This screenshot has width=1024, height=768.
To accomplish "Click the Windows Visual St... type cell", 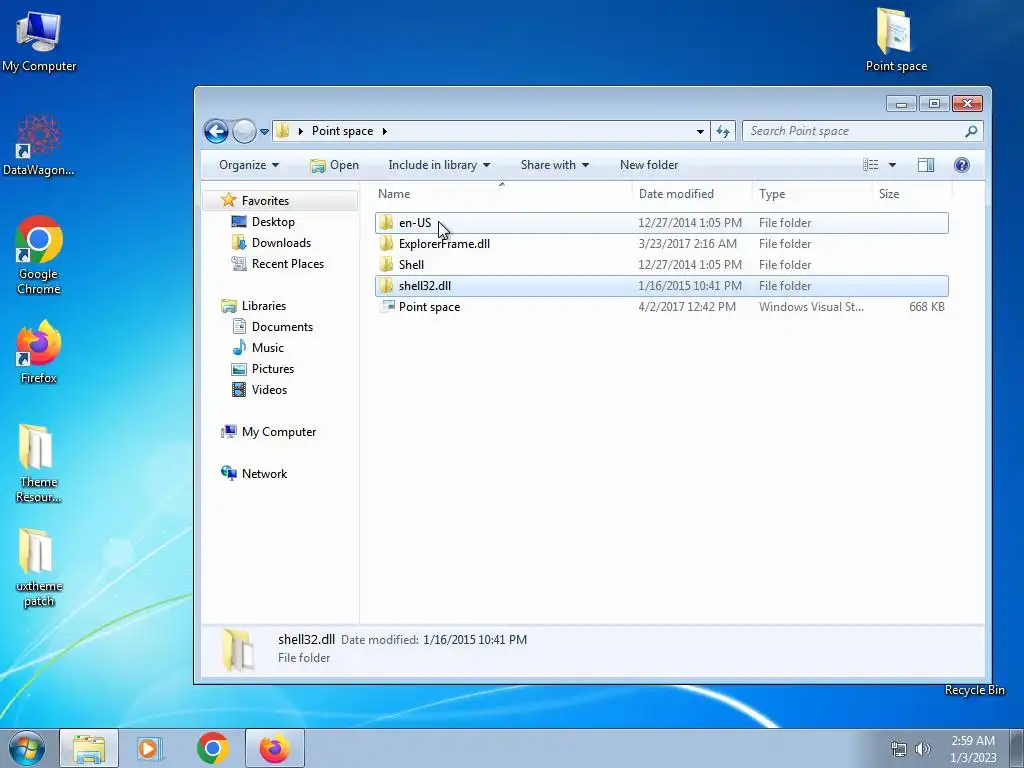I will tap(811, 306).
